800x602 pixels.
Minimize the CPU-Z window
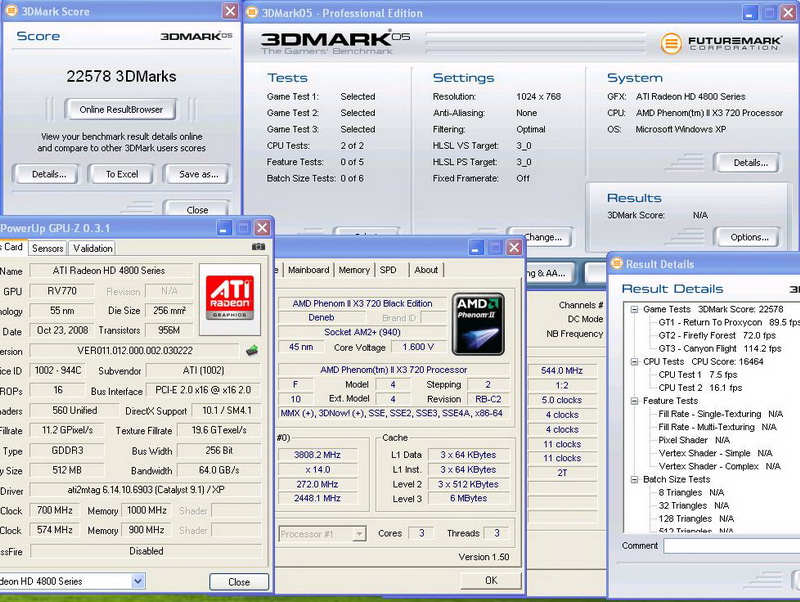click(x=476, y=248)
